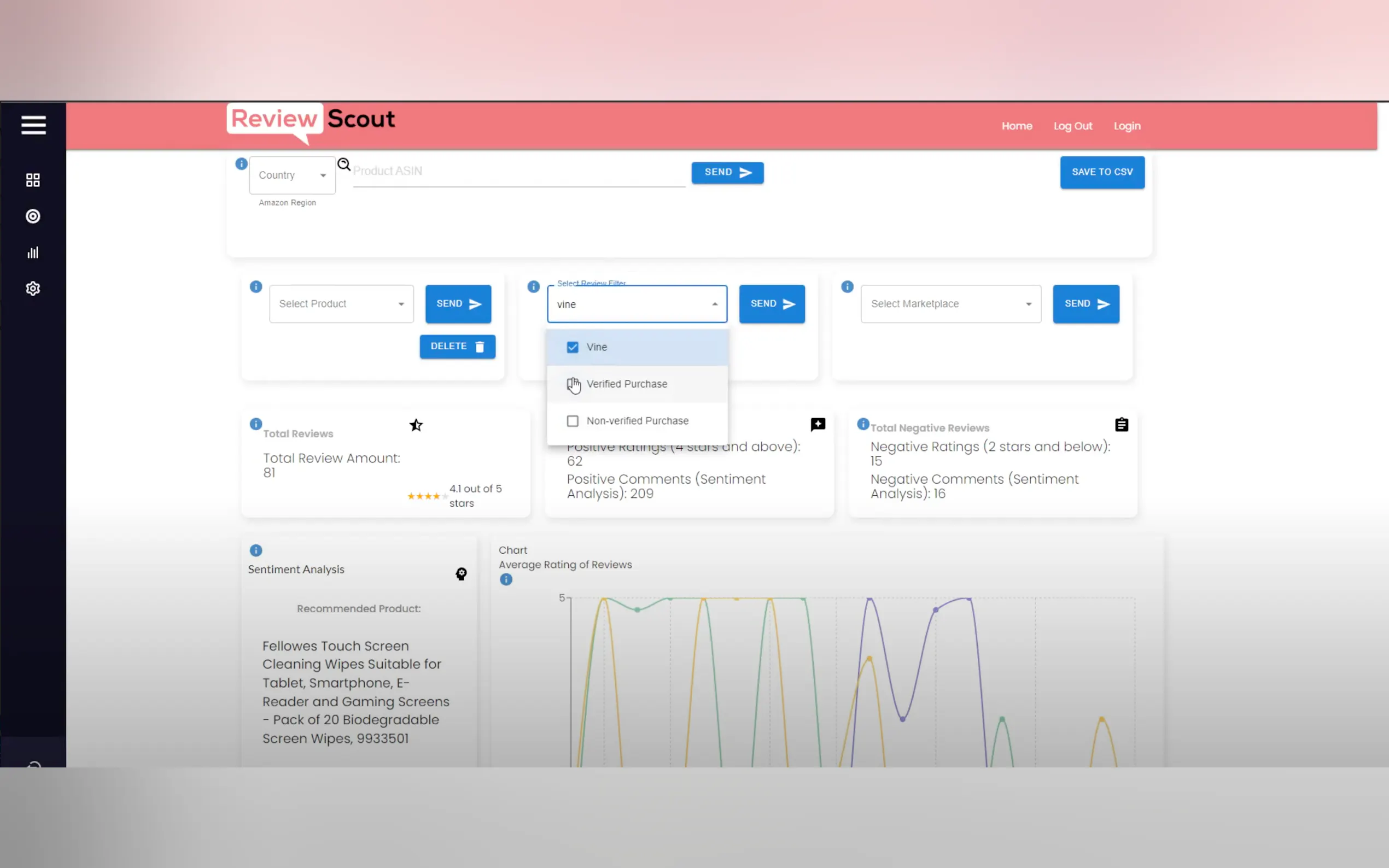
Task: Click info icon beside Select Marketplace
Action: 847,286
